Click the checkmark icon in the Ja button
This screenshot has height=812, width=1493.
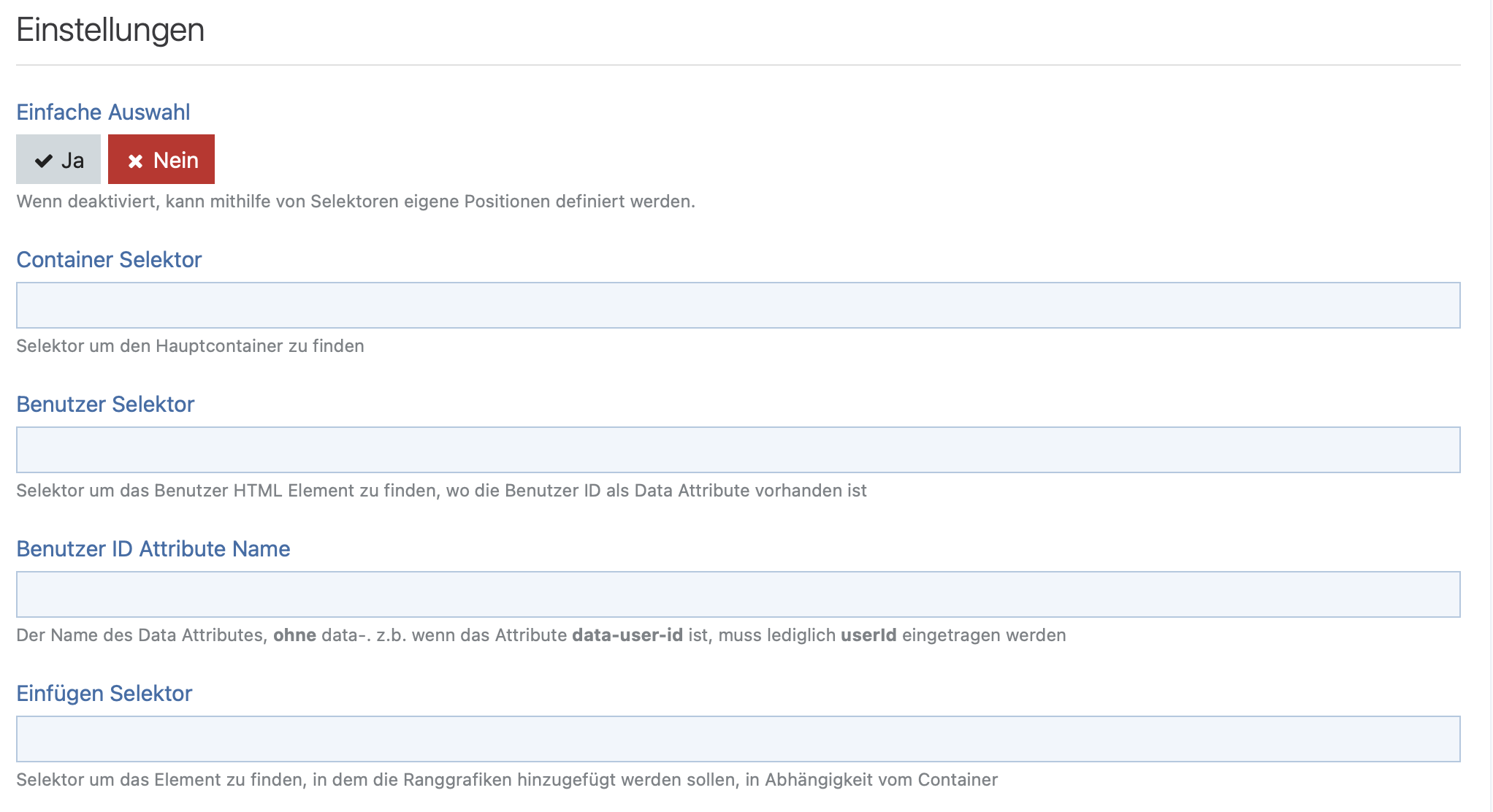tap(44, 161)
